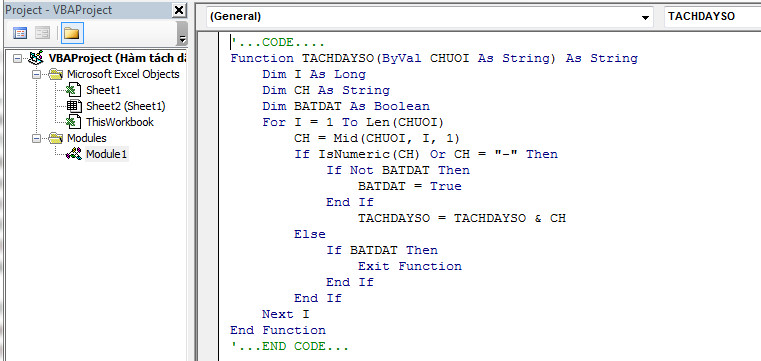Click the VBAProject root icon
Screen dimensions: 761x361
[35, 58]
